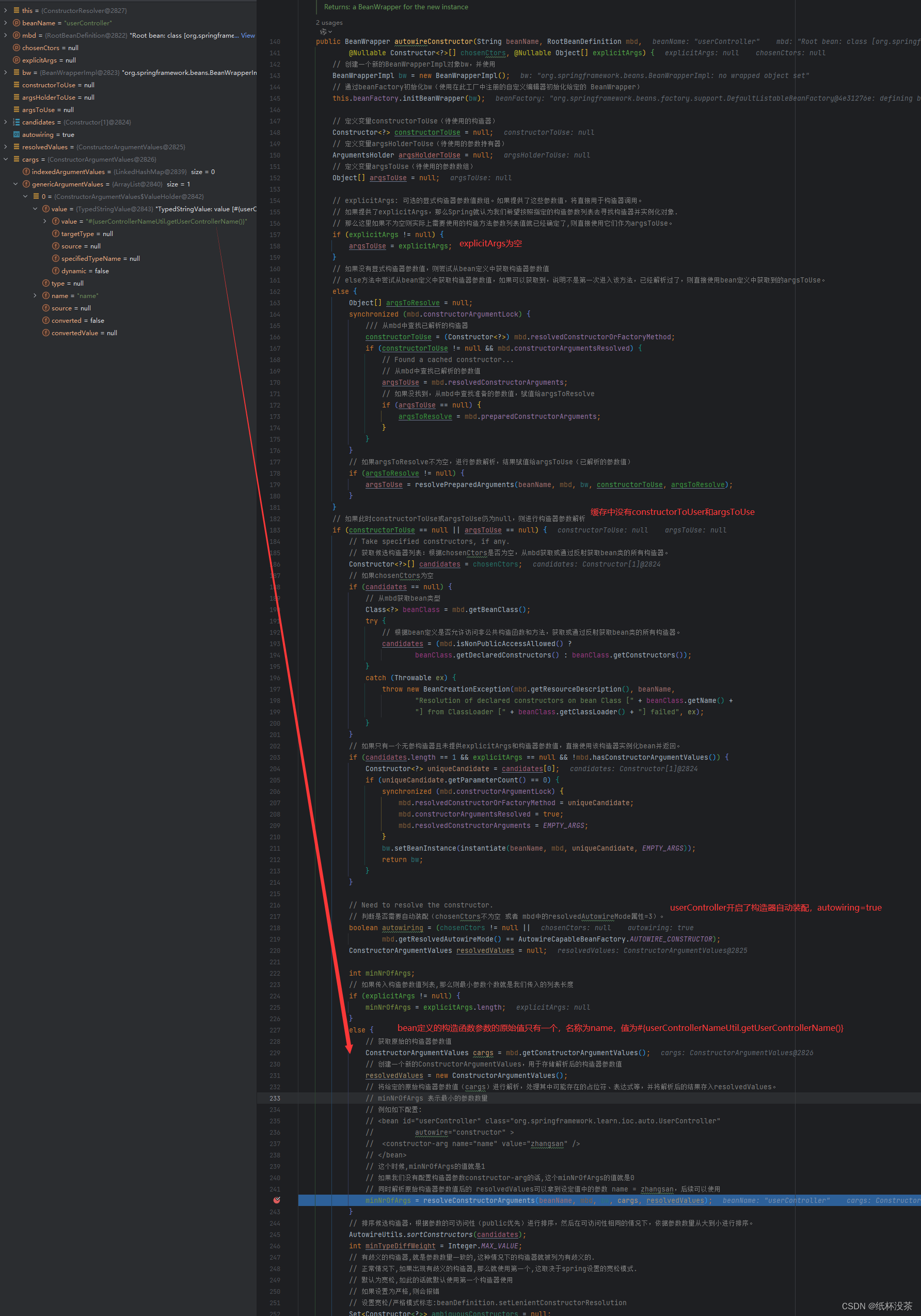The image size is (921, 1316).
Task: Click the field icon beside dynamic
Action: pyautogui.click(x=56, y=271)
